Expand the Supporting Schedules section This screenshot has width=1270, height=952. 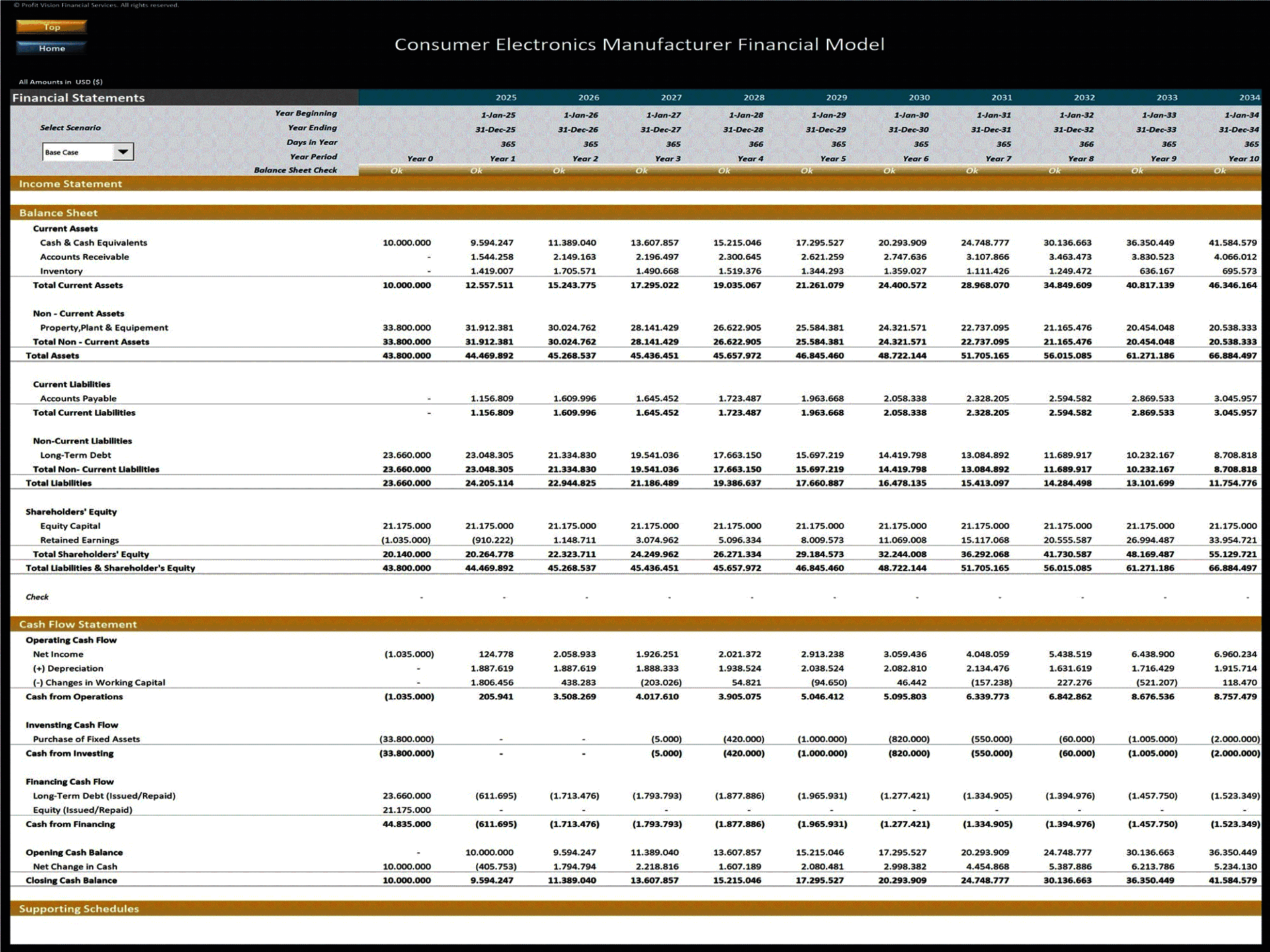coord(79,908)
